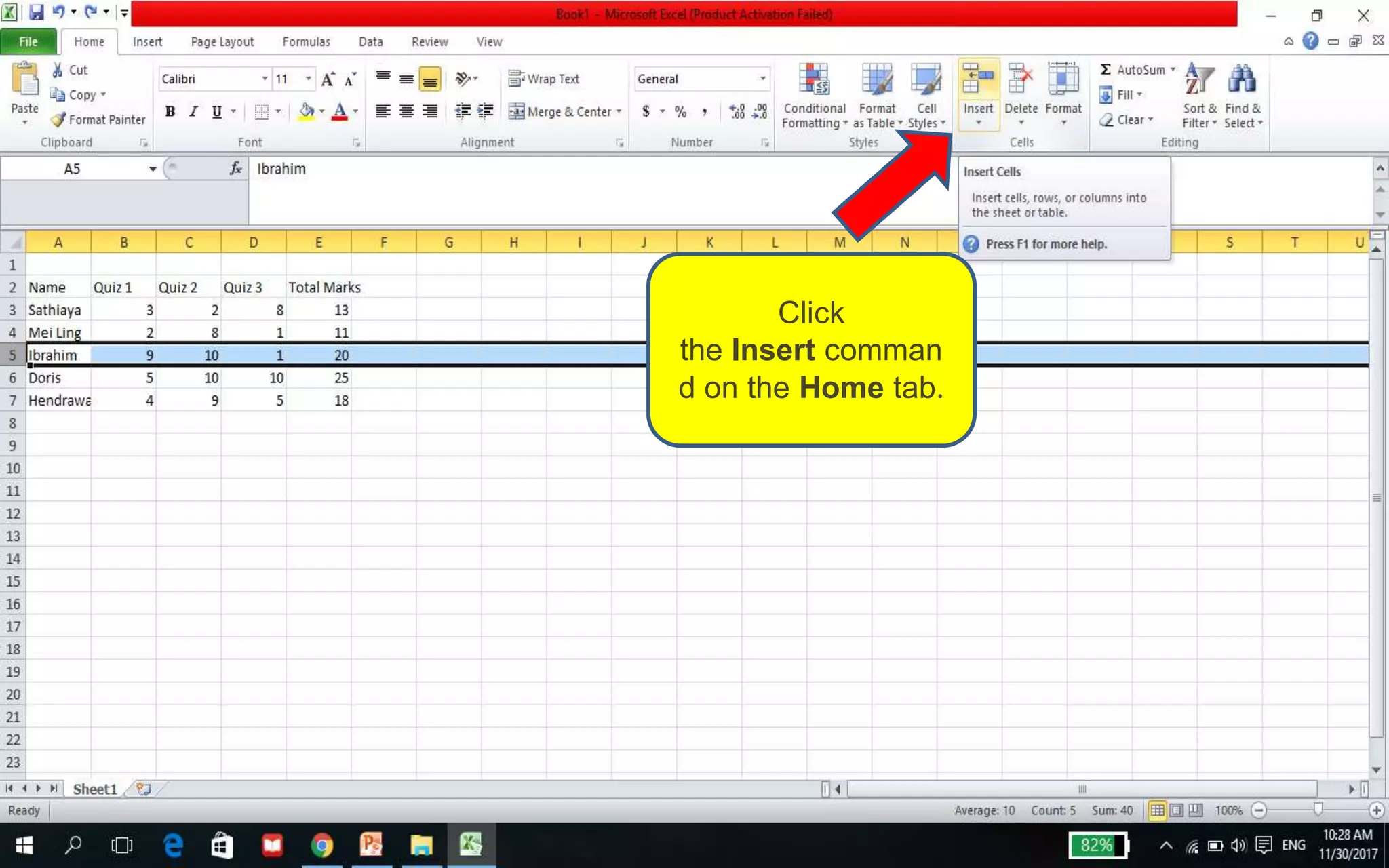The width and height of the screenshot is (1389, 868).
Task: Click the Increase Font Size icon
Action: point(328,79)
